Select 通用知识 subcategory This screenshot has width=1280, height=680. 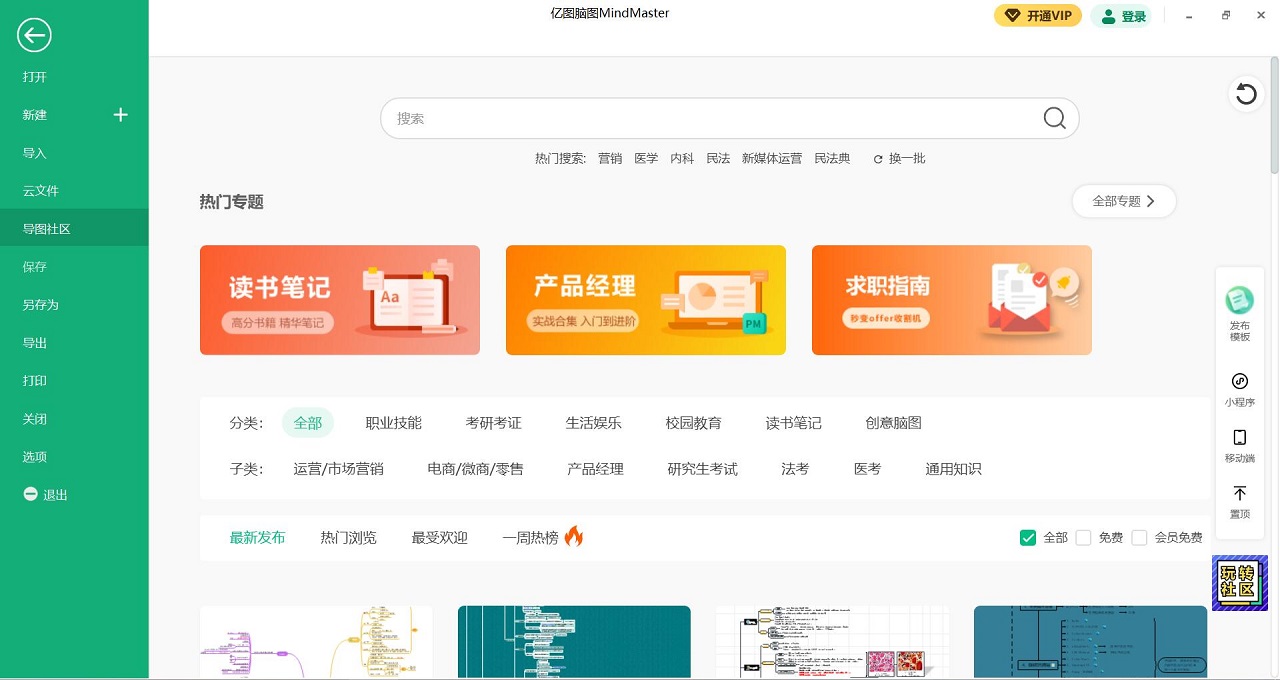[x=953, y=469]
